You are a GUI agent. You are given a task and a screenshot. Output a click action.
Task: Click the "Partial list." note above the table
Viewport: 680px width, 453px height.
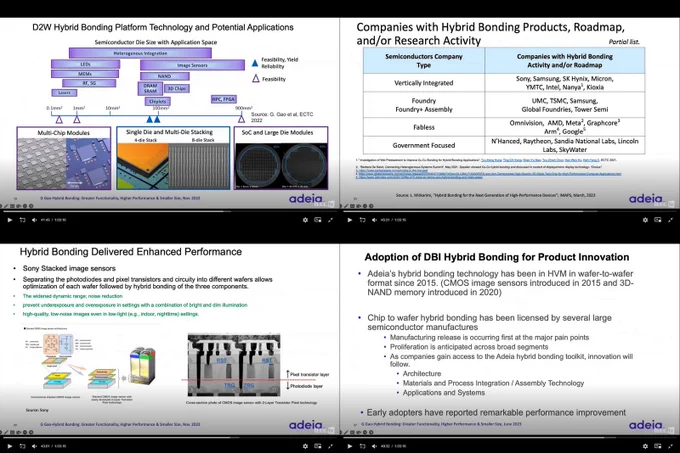[624, 42]
